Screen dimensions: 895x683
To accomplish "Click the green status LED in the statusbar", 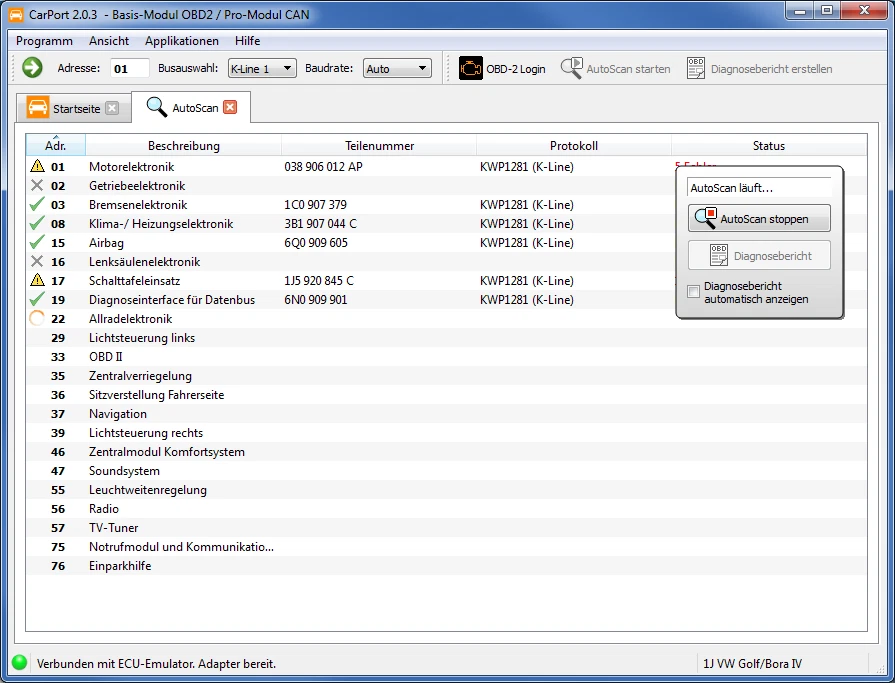I will (x=17, y=663).
